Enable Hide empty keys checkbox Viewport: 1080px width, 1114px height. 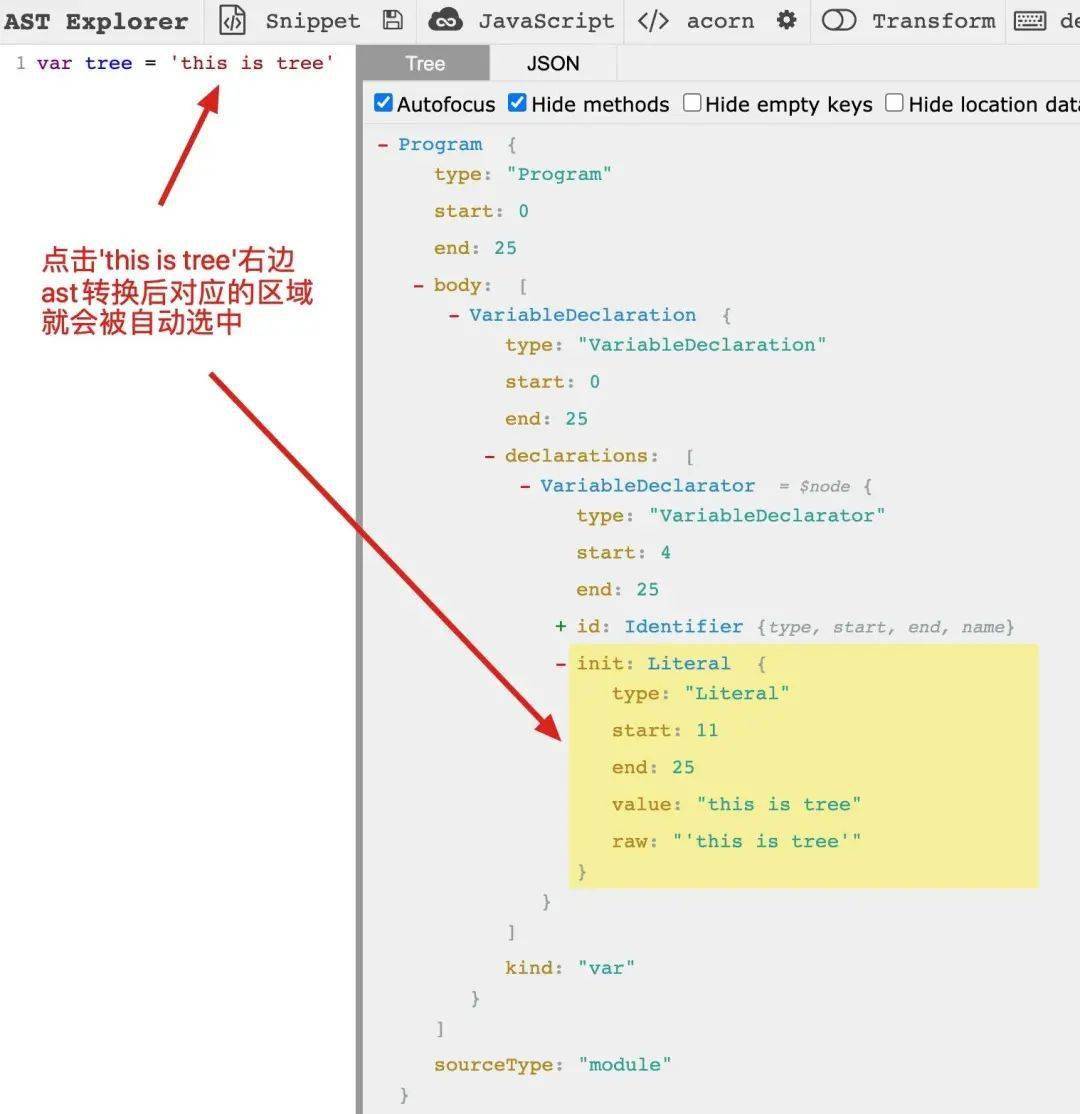pos(692,103)
